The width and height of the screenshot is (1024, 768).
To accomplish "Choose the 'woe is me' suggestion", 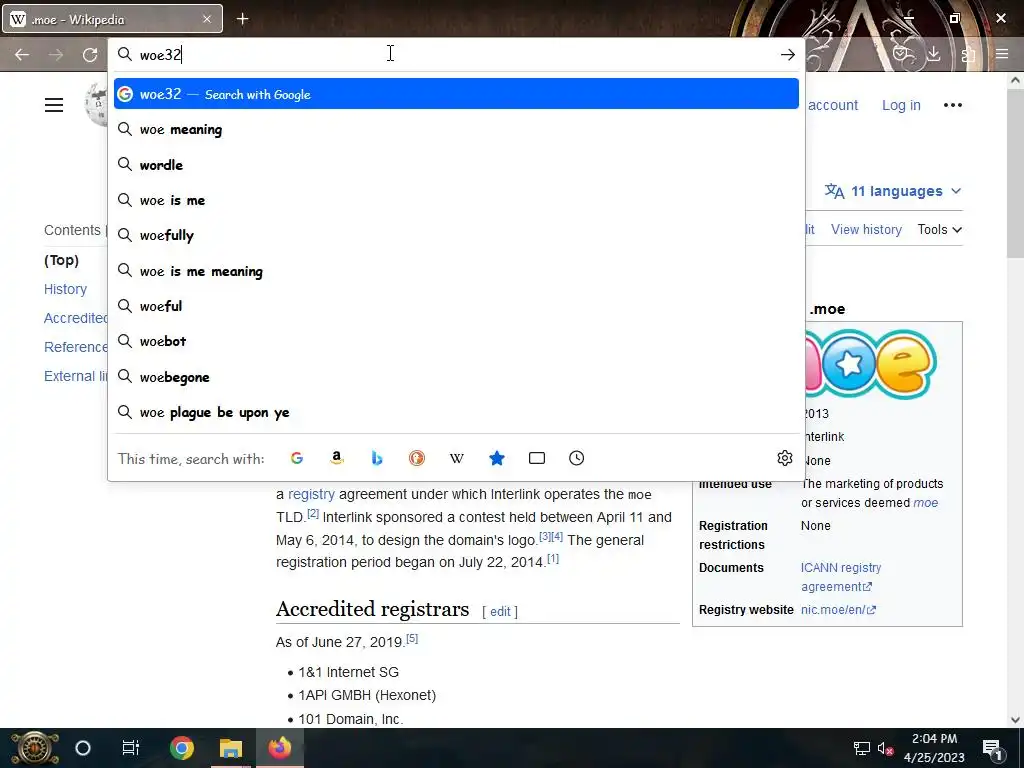I will [456, 200].
